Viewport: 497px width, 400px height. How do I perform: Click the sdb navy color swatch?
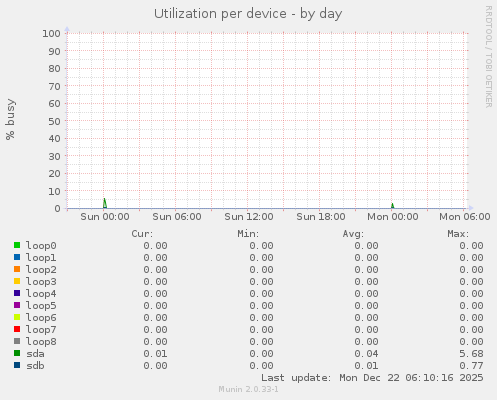pyautogui.click(x=17, y=365)
